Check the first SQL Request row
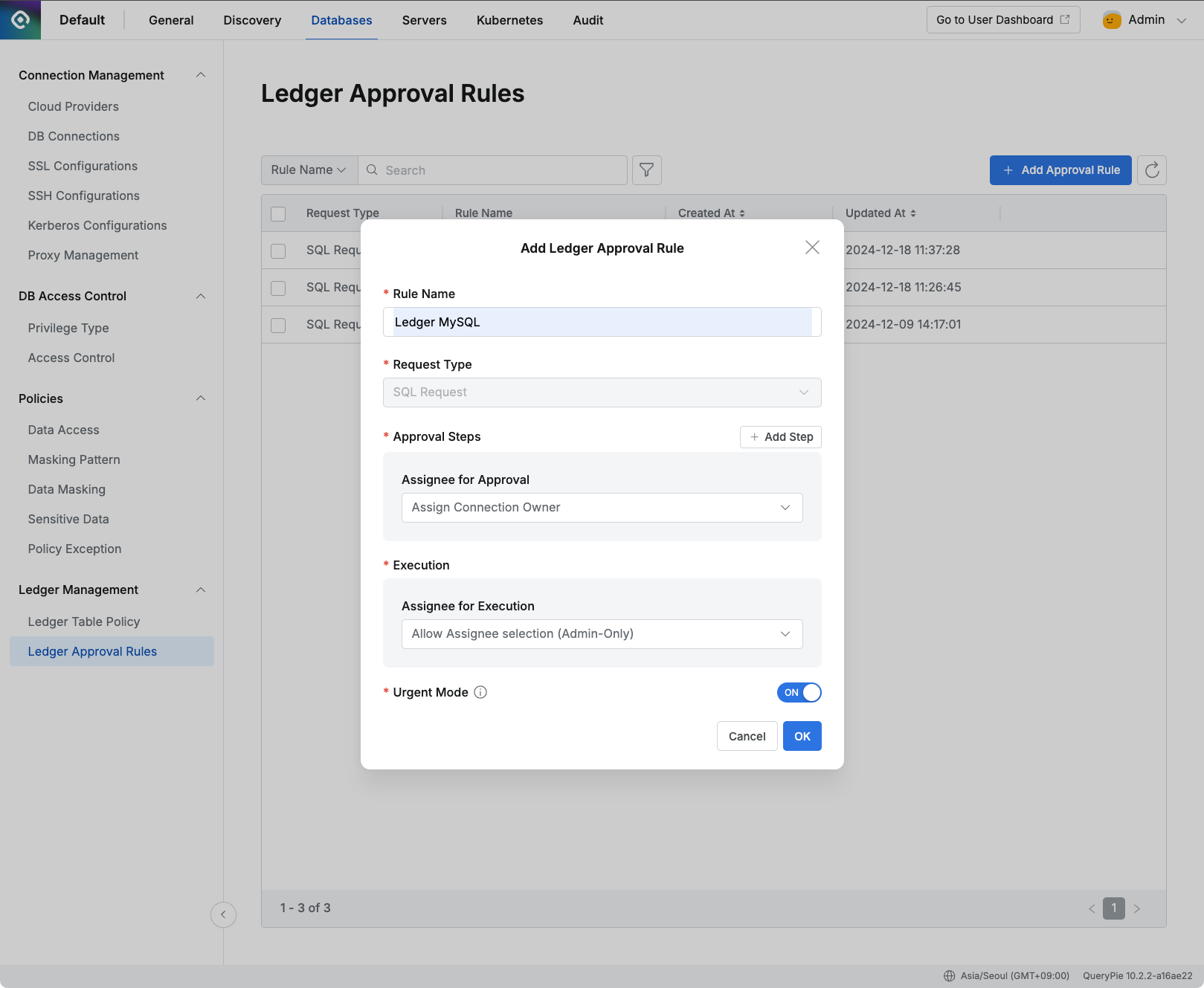 click(277, 251)
